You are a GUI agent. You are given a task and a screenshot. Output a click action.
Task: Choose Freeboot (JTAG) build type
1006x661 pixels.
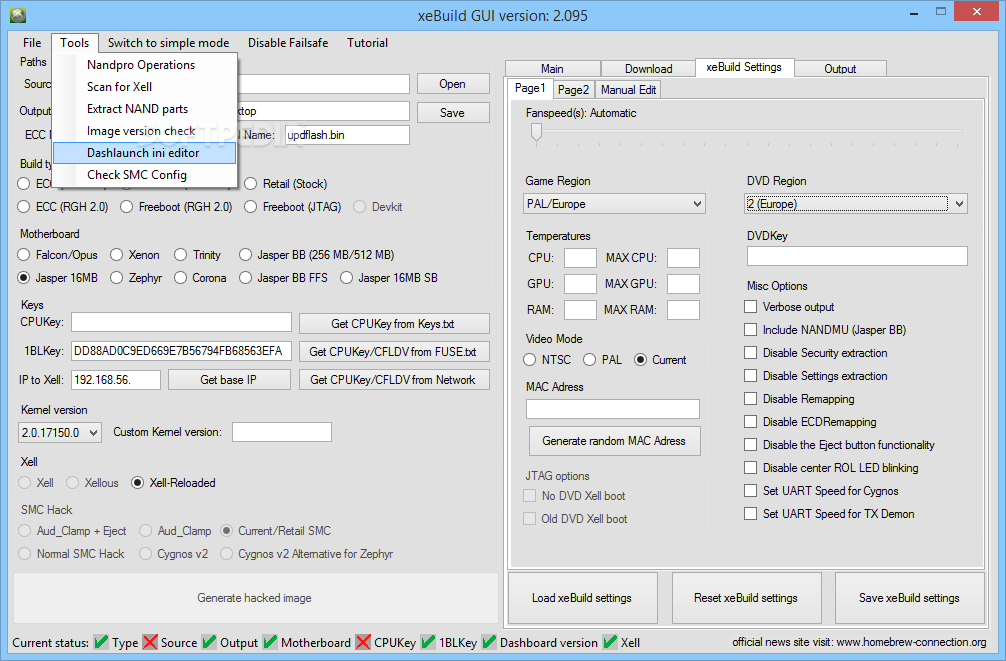[x=250, y=207]
